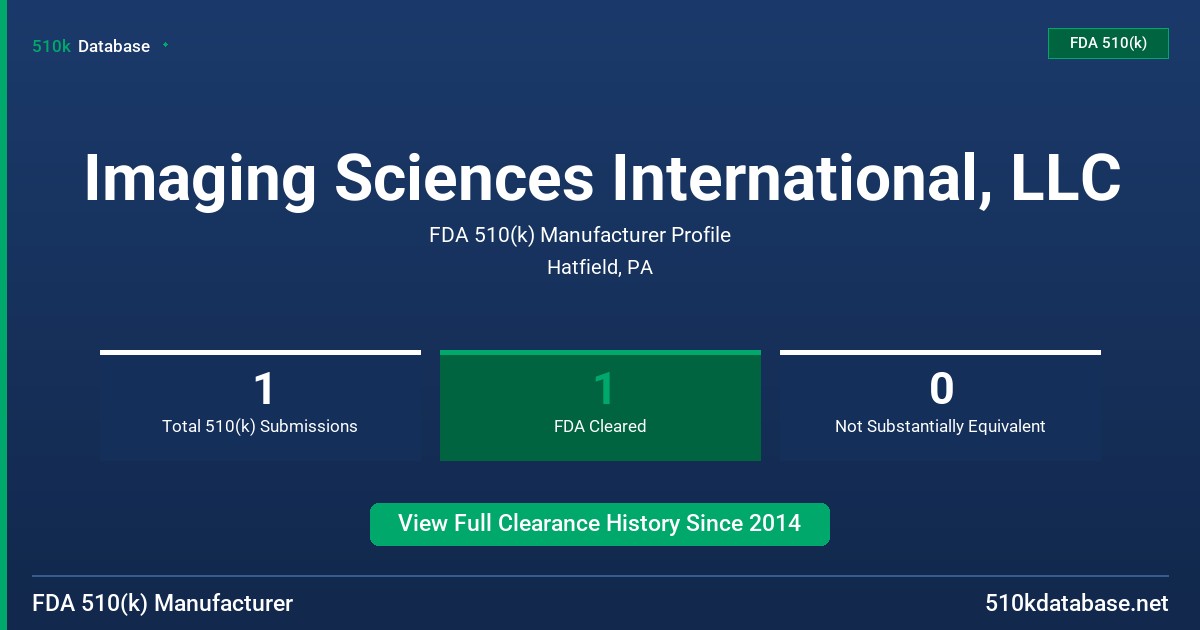Click the green dot beside Database

coord(165,45)
